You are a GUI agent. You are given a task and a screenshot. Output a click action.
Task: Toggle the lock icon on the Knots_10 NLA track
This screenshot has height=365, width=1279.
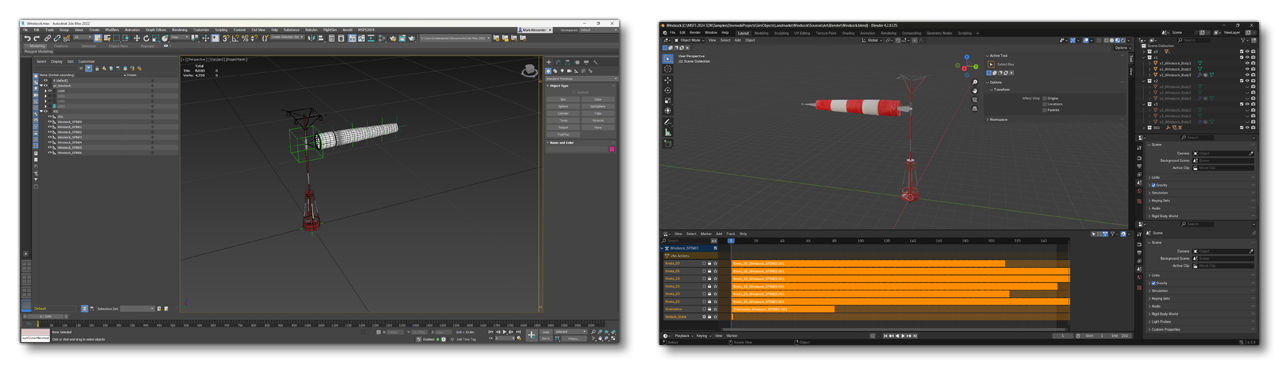[x=709, y=279]
